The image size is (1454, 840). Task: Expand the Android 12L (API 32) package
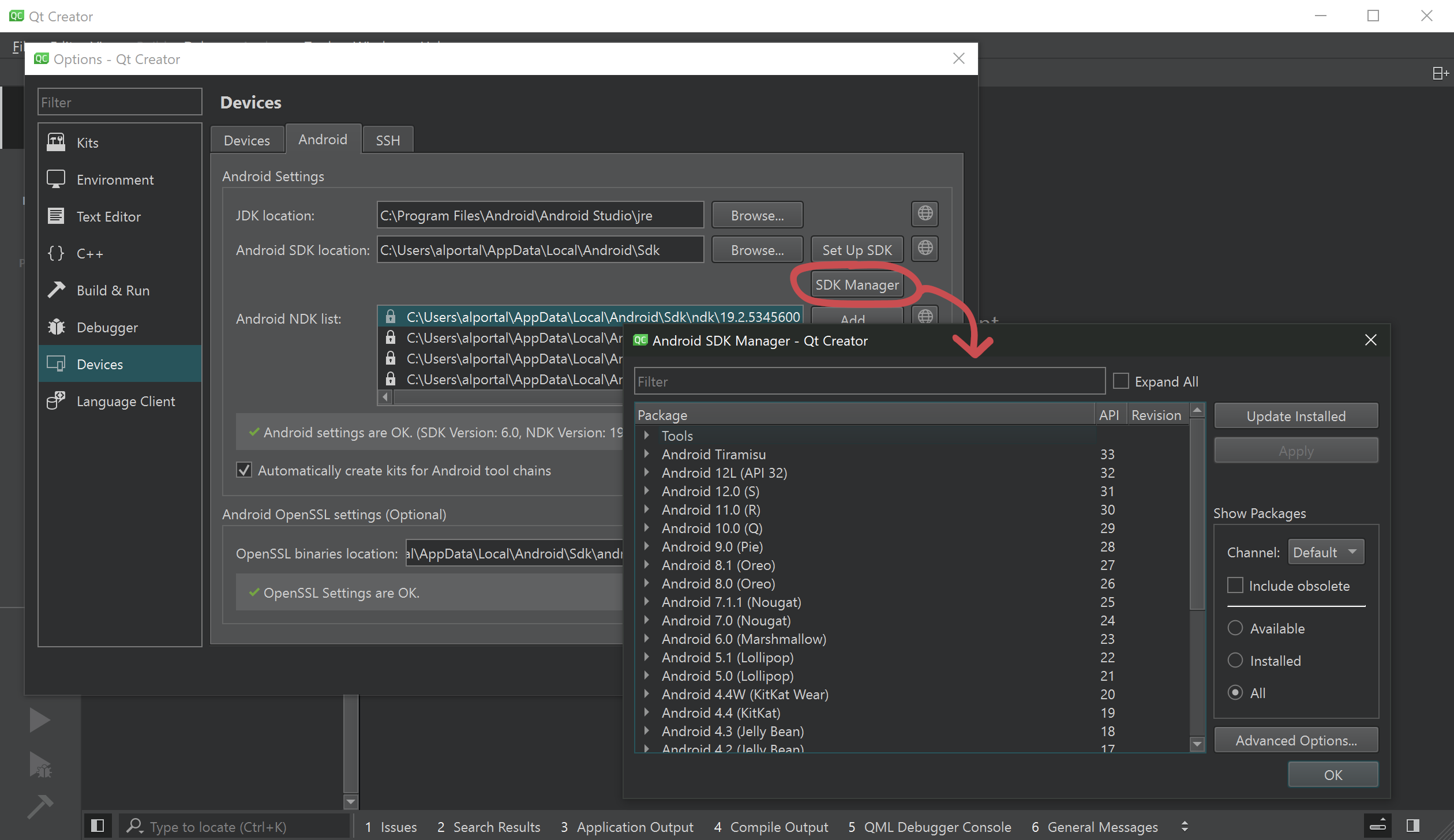[647, 472]
